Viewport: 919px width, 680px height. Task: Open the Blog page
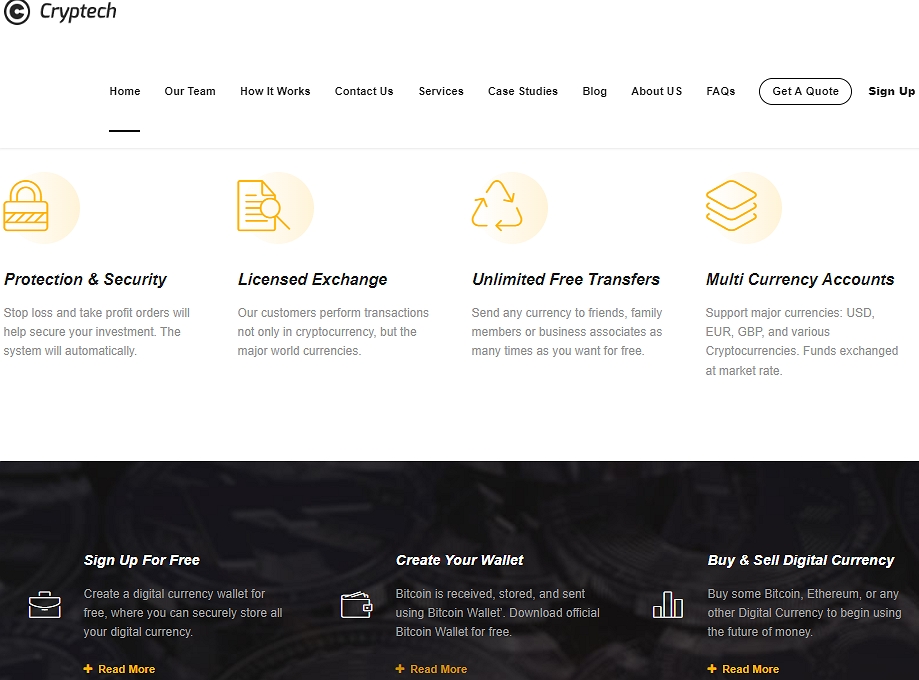[x=594, y=91]
